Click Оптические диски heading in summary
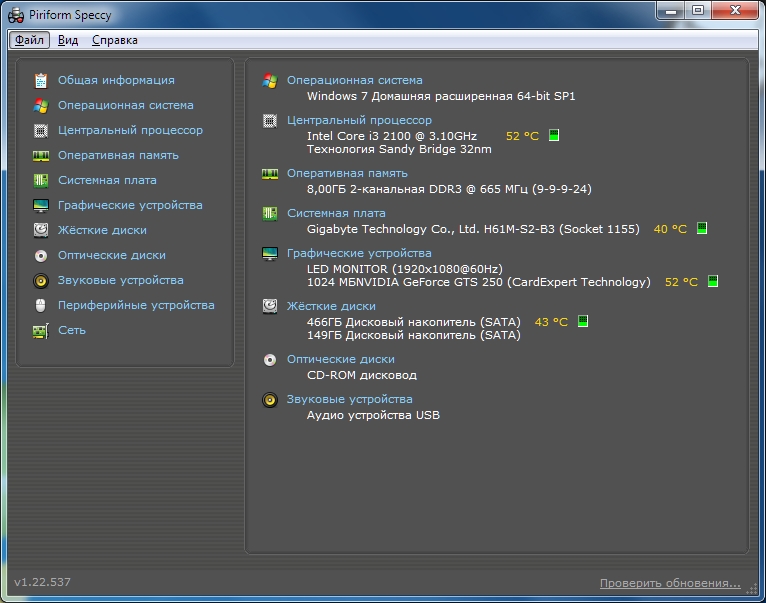 (341, 359)
